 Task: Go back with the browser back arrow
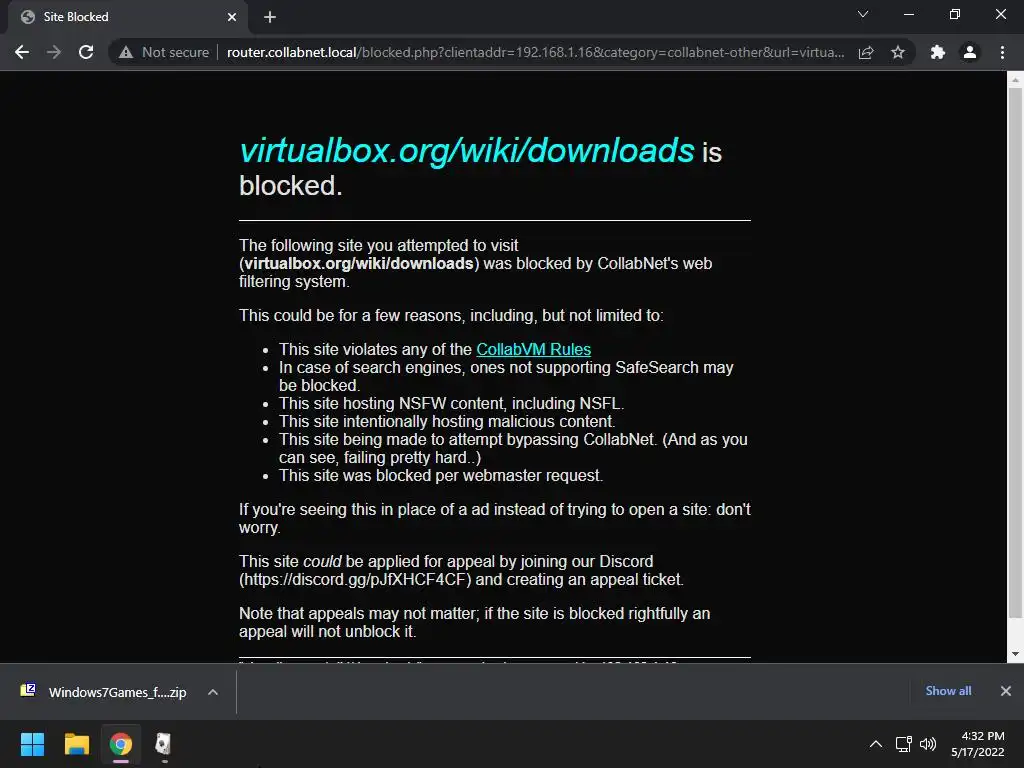pyautogui.click(x=22, y=52)
